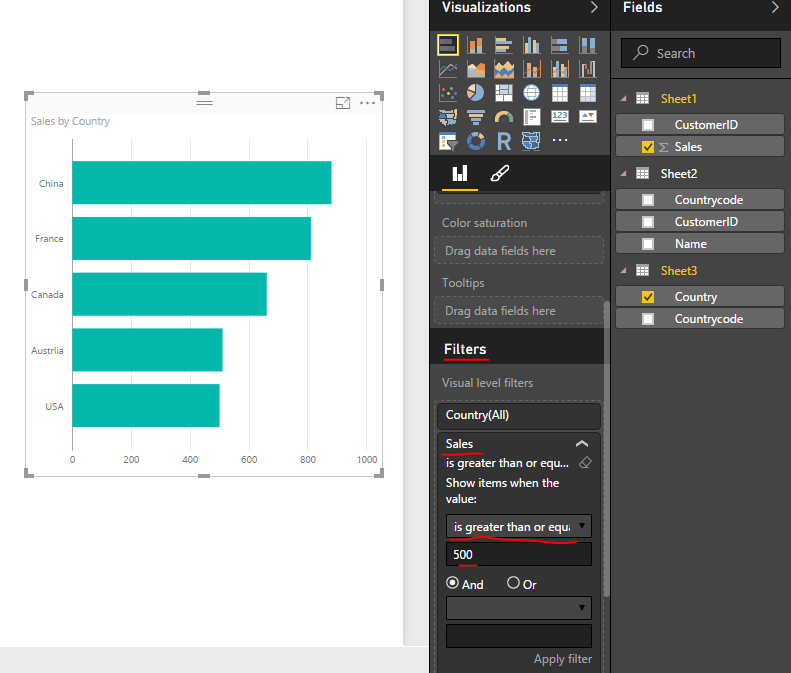Check CustomerID under Sheet1
Screen dimensions: 791x673
[648, 125]
